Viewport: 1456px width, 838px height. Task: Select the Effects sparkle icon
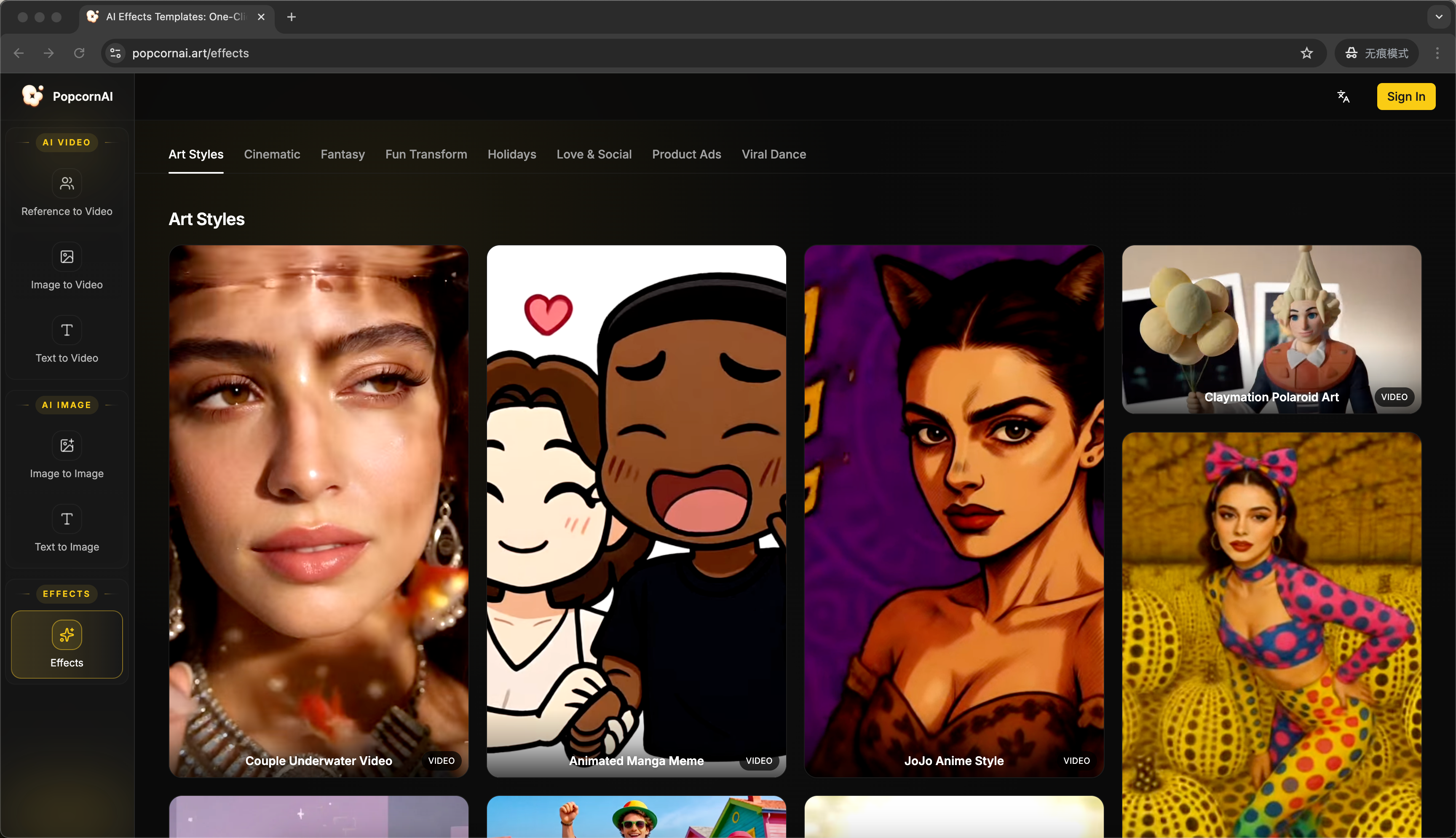(x=67, y=635)
